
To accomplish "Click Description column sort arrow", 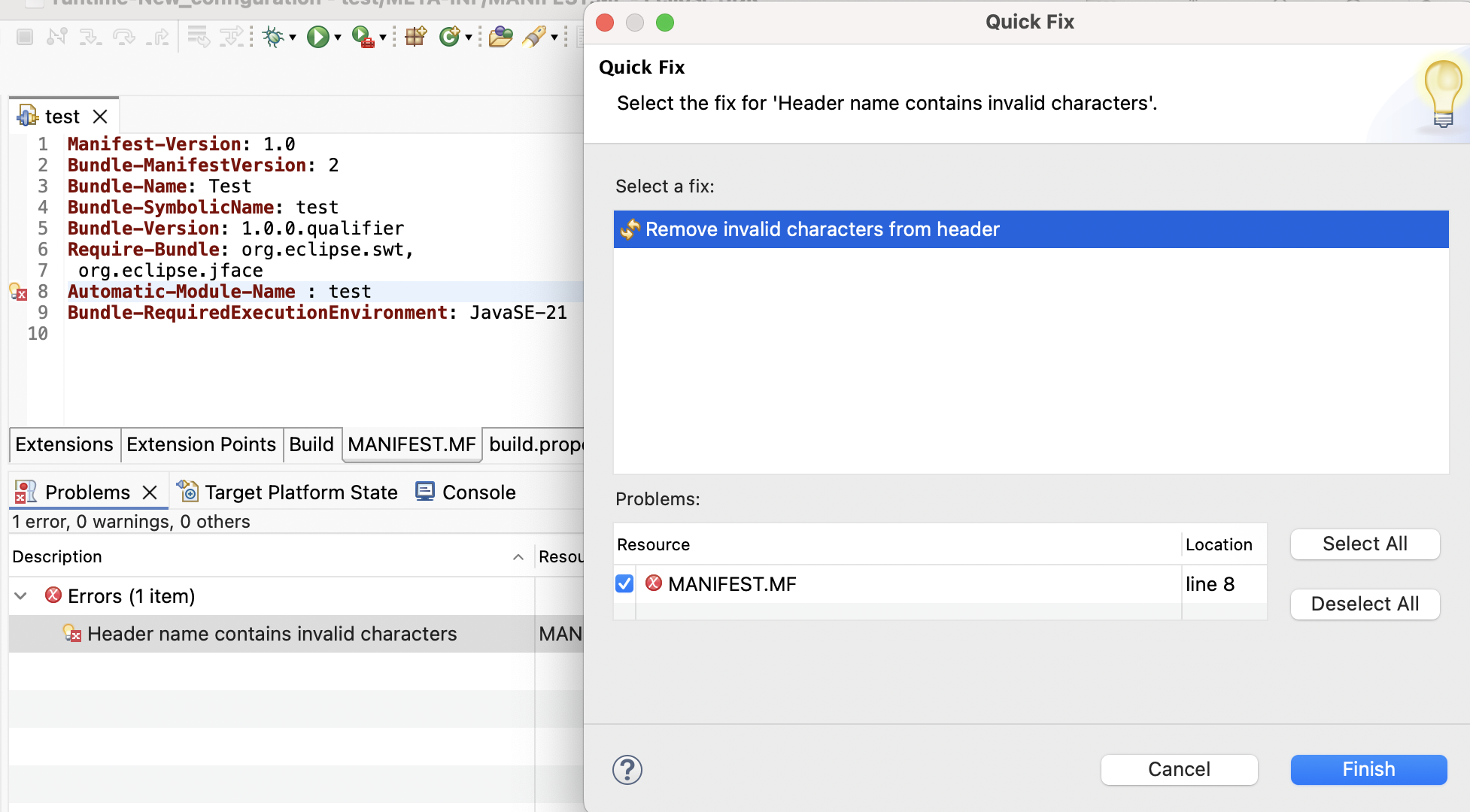I will (x=518, y=557).
